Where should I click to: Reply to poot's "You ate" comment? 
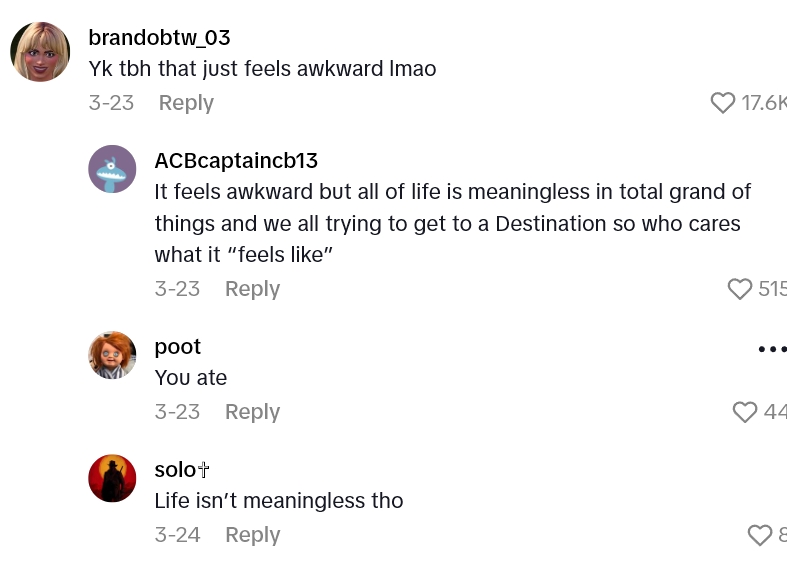tap(252, 412)
